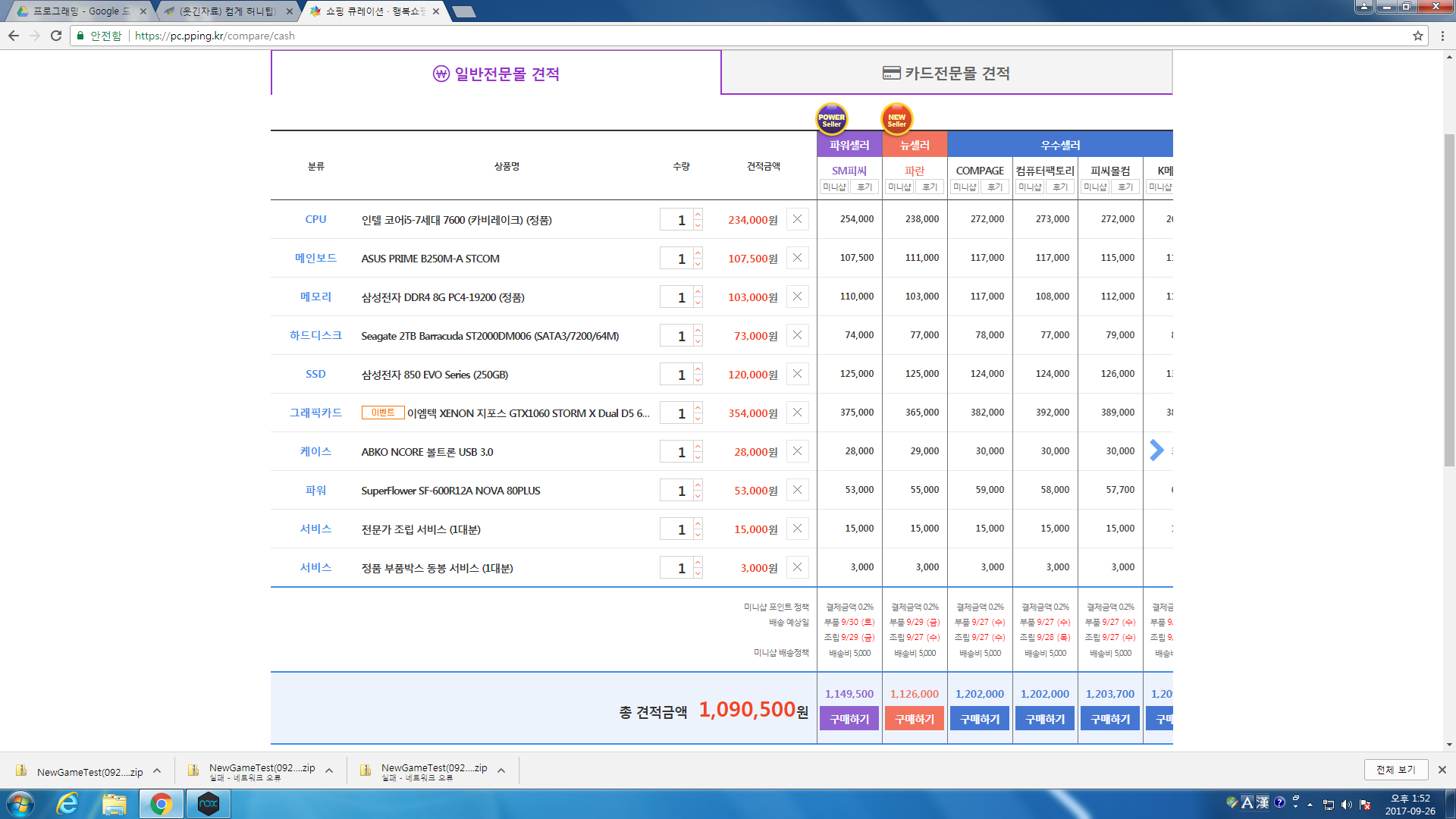Buy from SM피씨 with 구매하기

pyautogui.click(x=849, y=719)
